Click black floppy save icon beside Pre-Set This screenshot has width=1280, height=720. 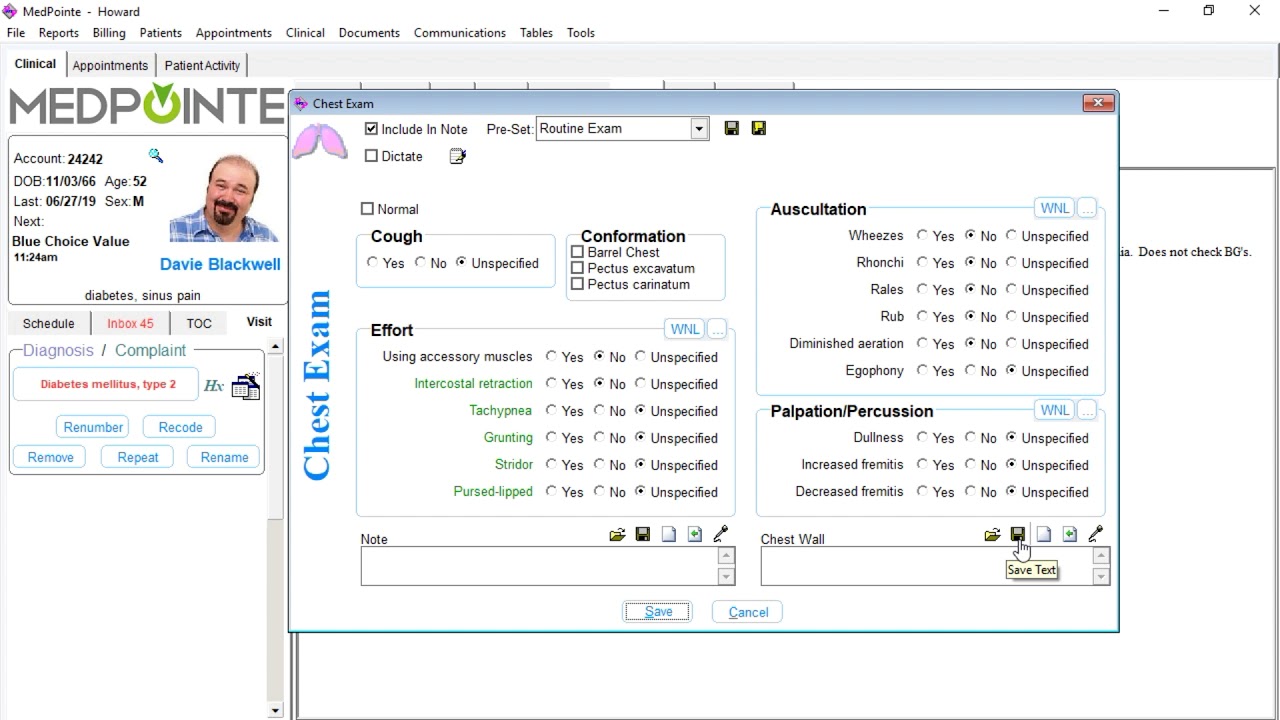(x=732, y=128)
